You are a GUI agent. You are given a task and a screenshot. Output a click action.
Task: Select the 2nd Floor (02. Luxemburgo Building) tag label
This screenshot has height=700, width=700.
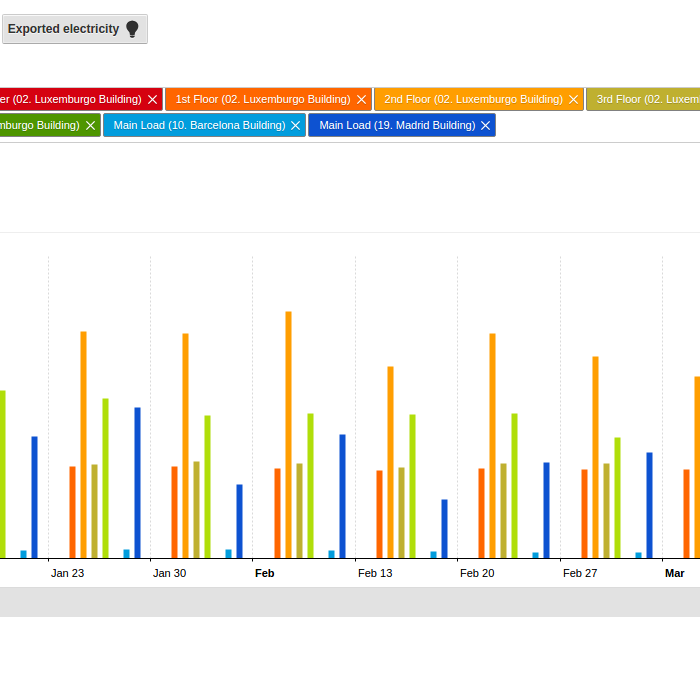[473, 99]
